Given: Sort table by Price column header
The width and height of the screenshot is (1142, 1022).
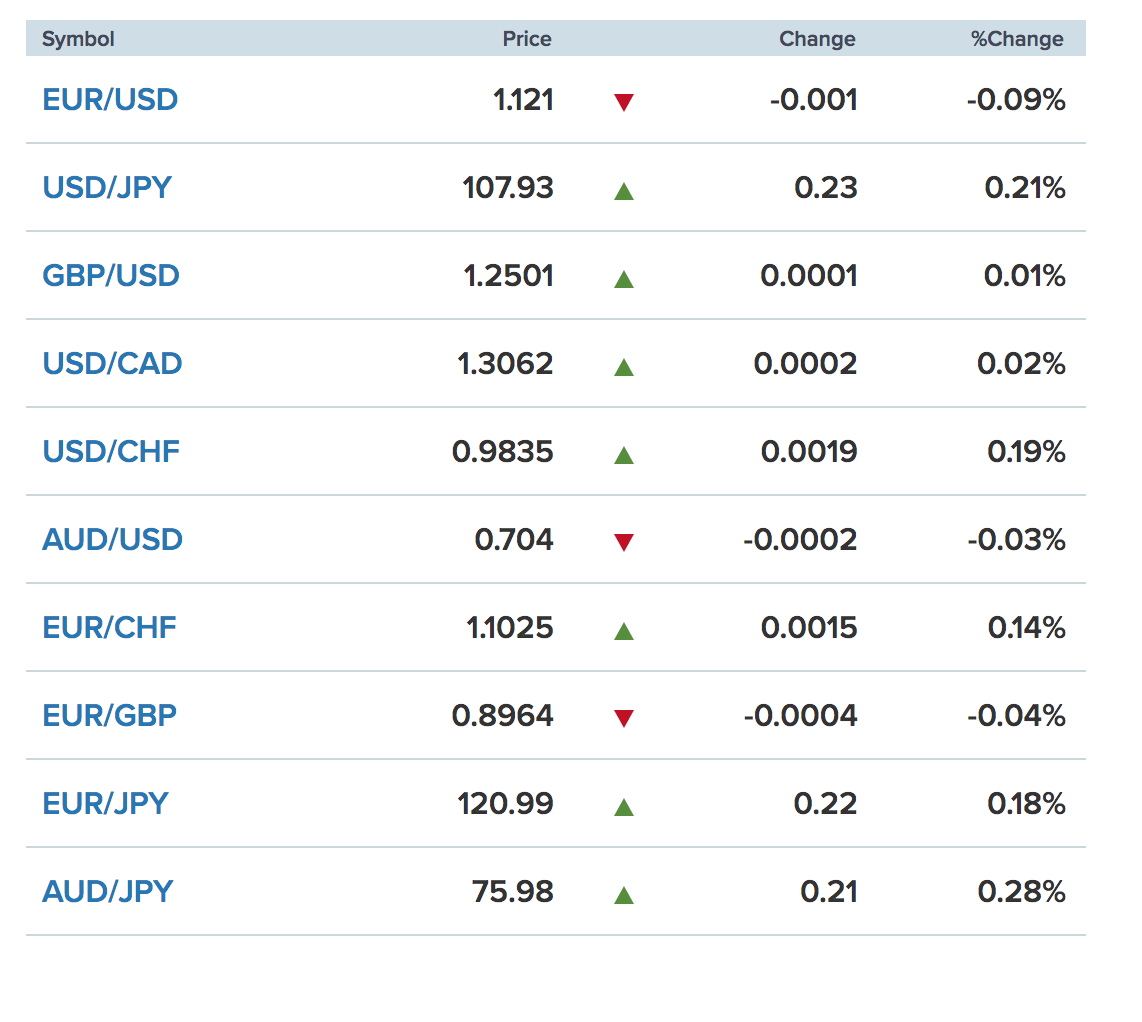Looking at the screenshot, I should [x=527, y=39].
